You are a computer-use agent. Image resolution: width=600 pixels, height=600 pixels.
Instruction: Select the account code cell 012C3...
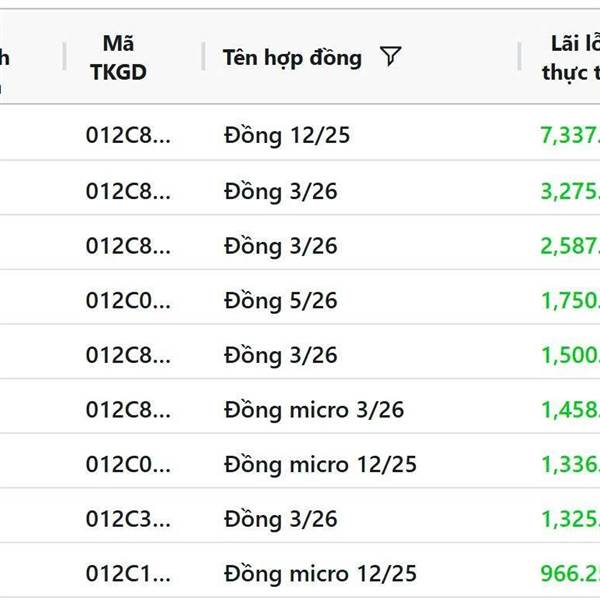pos(128,519)
